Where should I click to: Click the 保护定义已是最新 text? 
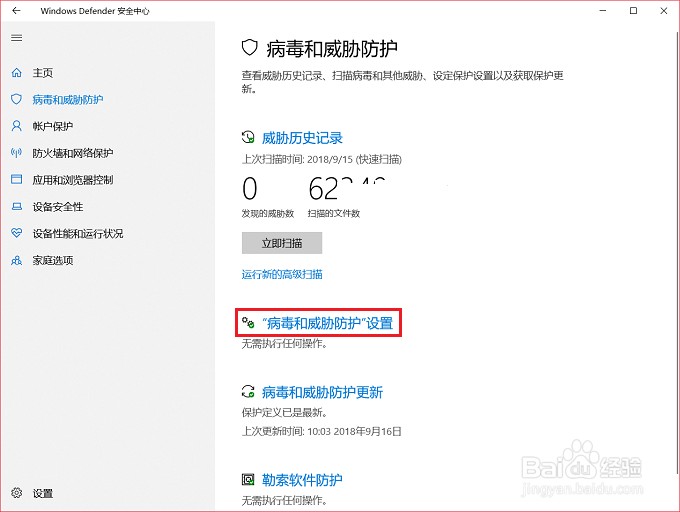pos(284,412)
